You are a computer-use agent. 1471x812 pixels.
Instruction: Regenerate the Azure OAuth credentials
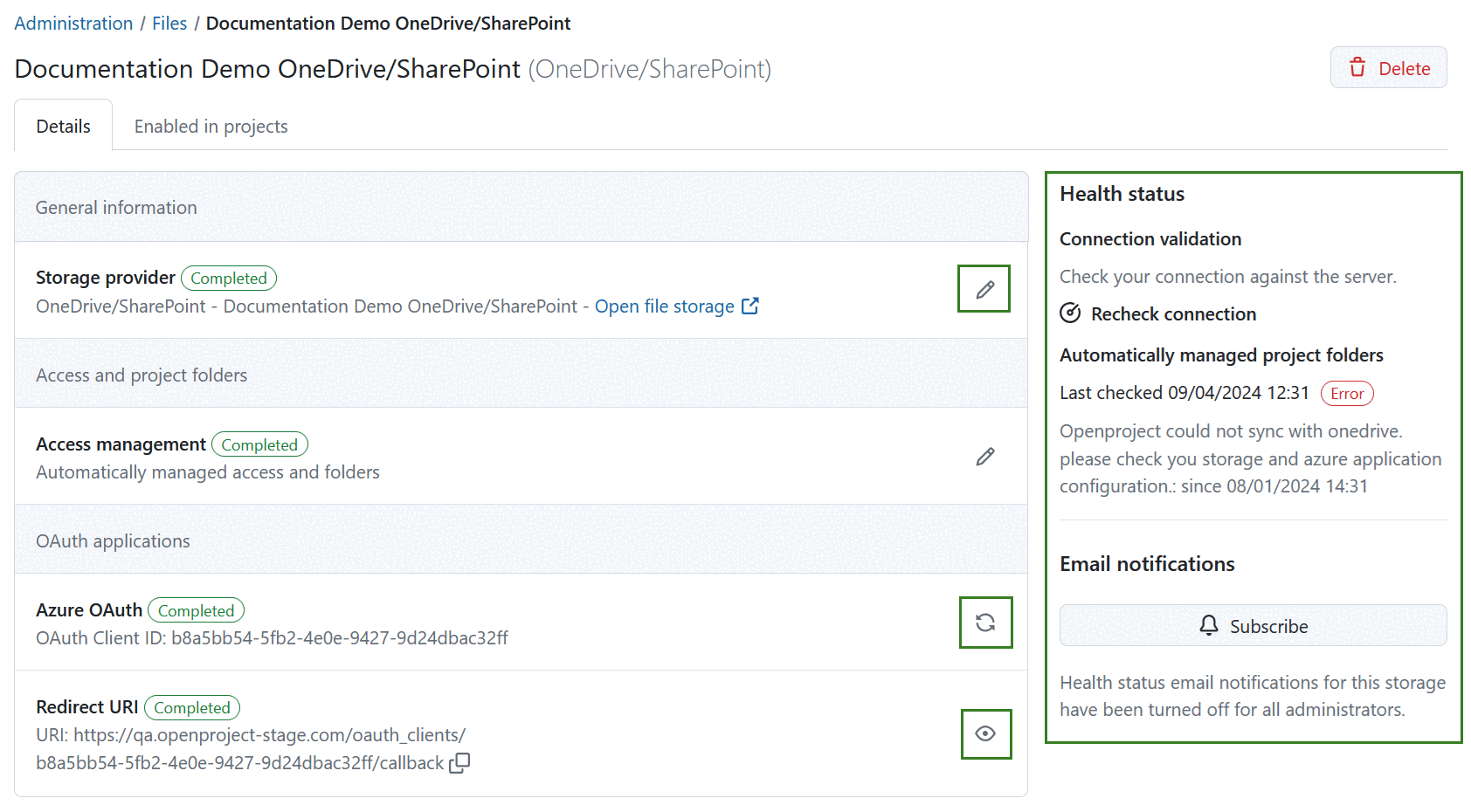pyautogui.click(x=986, y=623)
